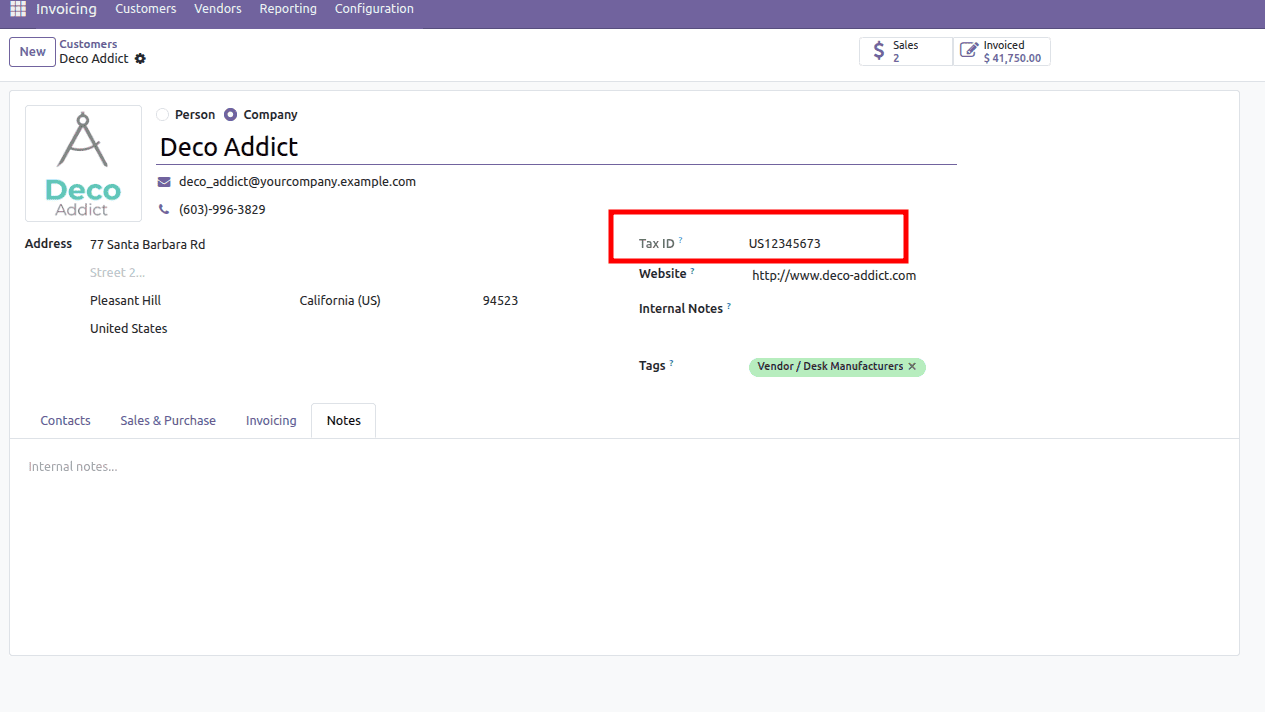Image resolution: width=1265 pixels, height=712 pixels.
Task: Switch to the Sales & Purchase tab
Action: pyautogui.click(x=167, y=420)
